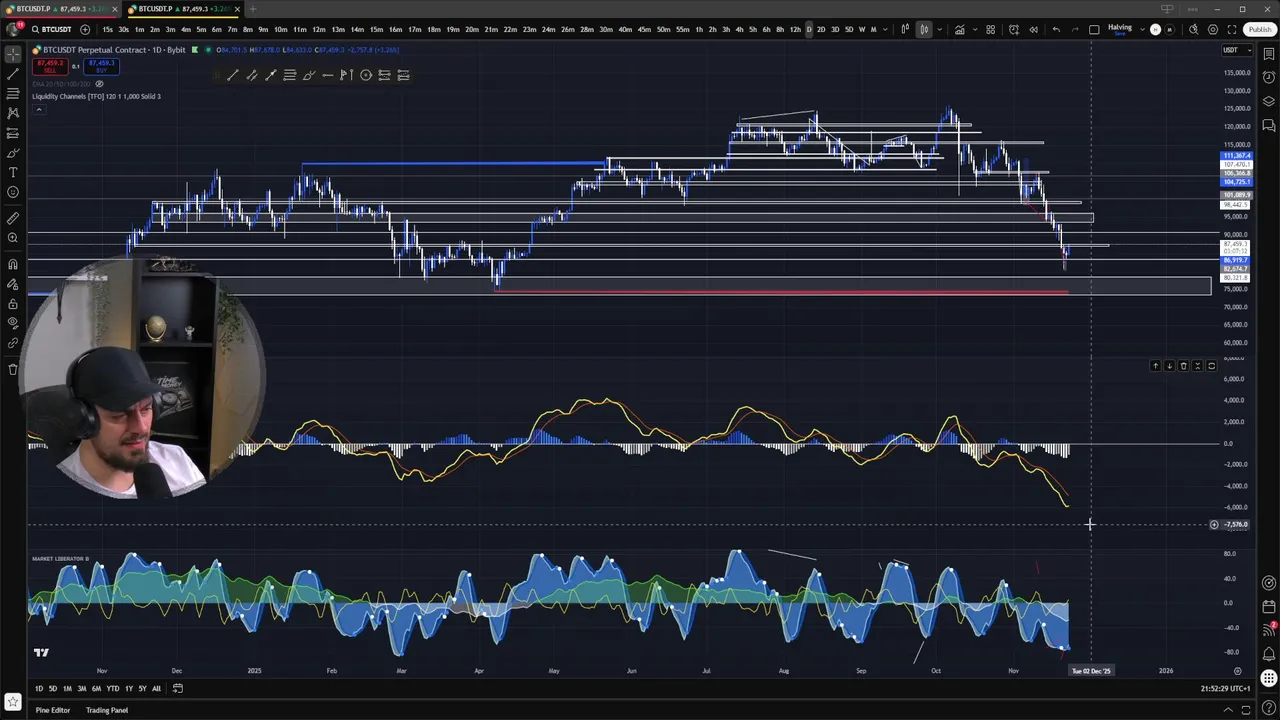
Task: Start bar replay mode
Action: coord(1033,30)
